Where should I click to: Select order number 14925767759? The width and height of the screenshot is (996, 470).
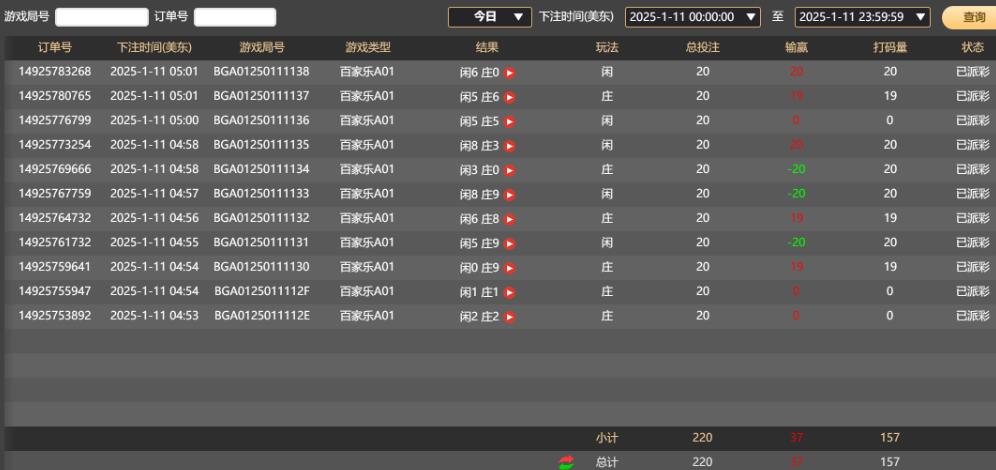point(55,194)
